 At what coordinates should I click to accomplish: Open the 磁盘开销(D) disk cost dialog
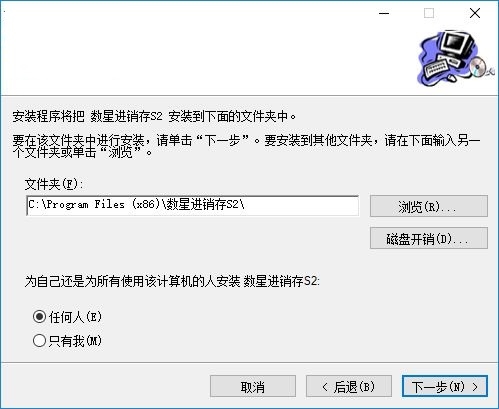click(x=429, y=238)
